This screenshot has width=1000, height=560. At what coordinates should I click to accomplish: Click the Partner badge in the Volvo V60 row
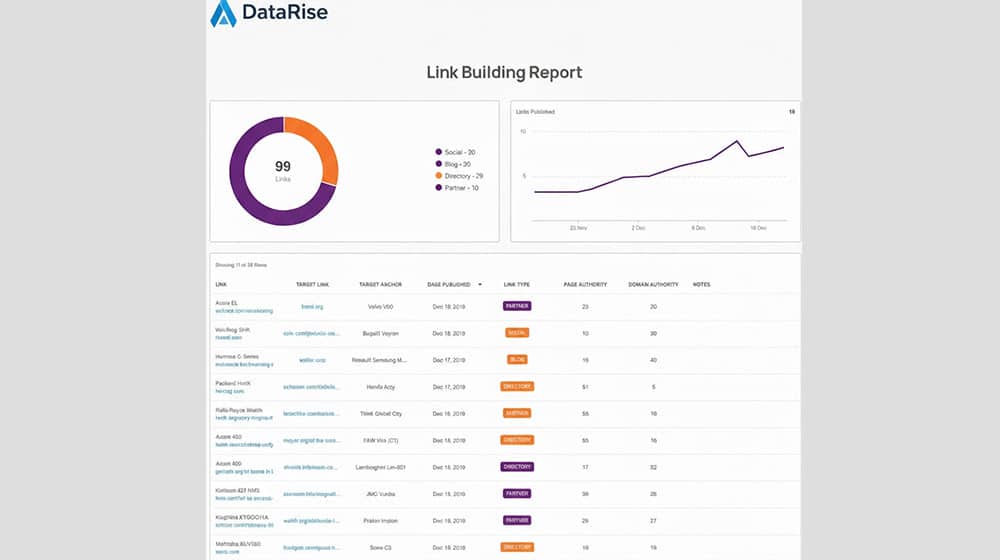point(517,306)
